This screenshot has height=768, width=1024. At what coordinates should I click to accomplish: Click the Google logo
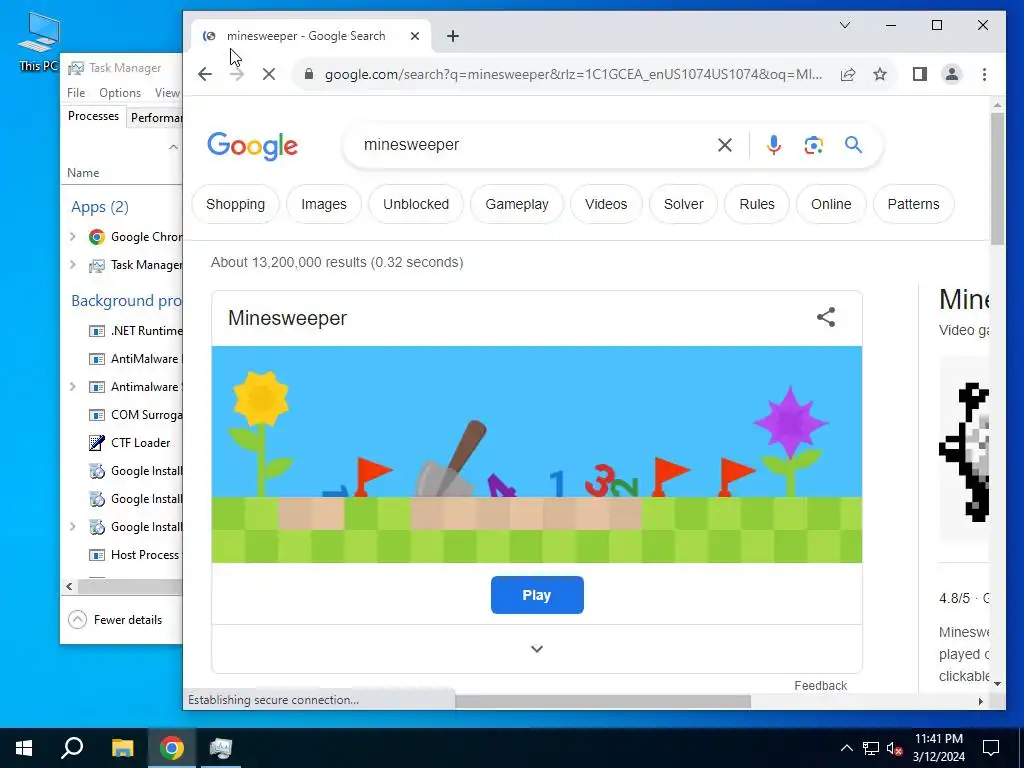click(x=253, y=146)
